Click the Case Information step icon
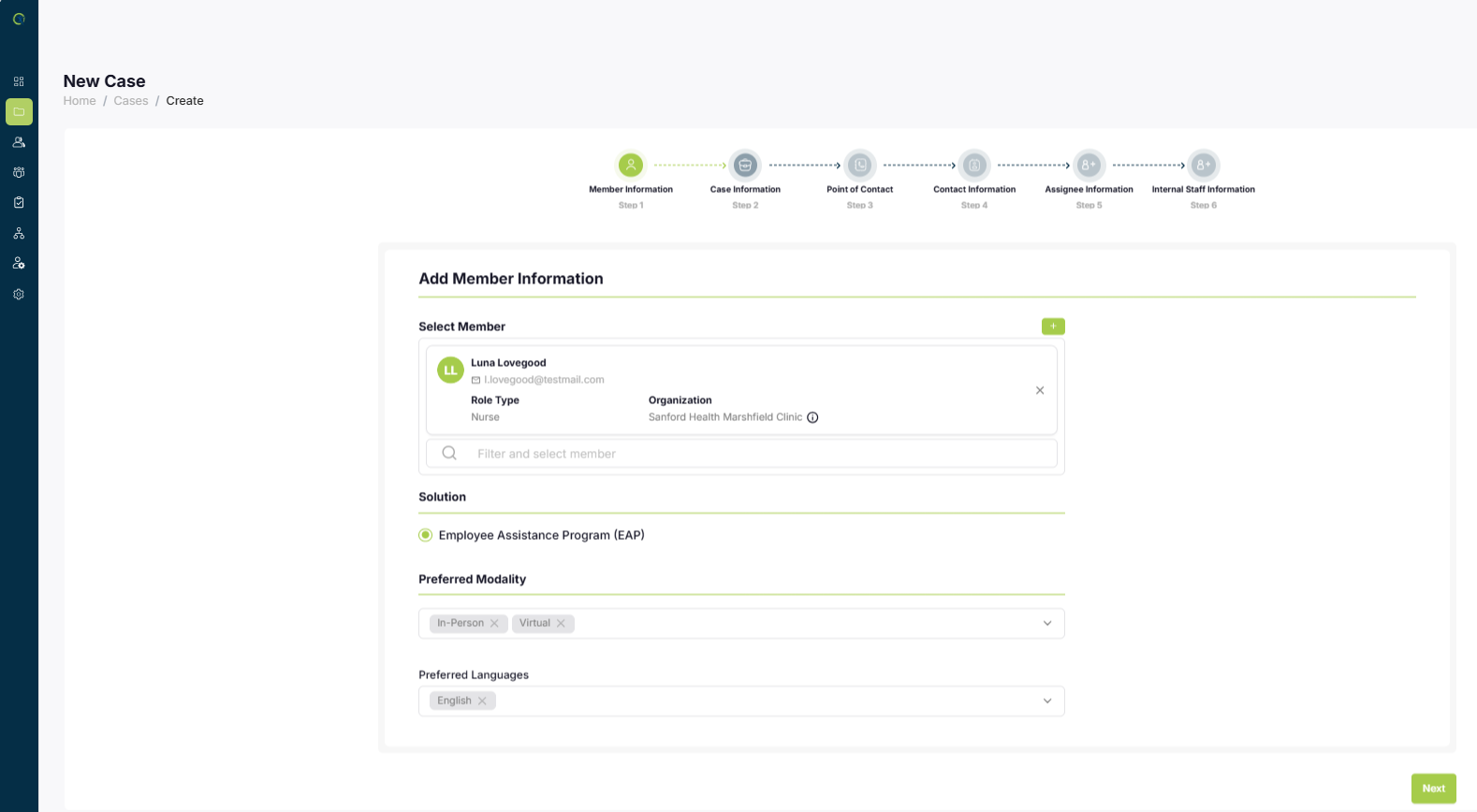The width and height of the screenshot is (1477, 812). (745, 165)
